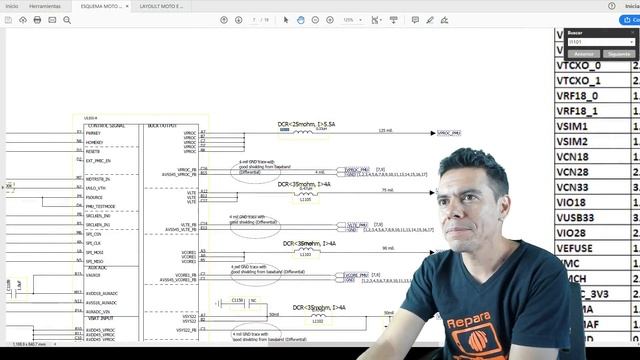Select the Hand pan tool
The width and height of the screenshot is (640, 360).
(301, 20)
